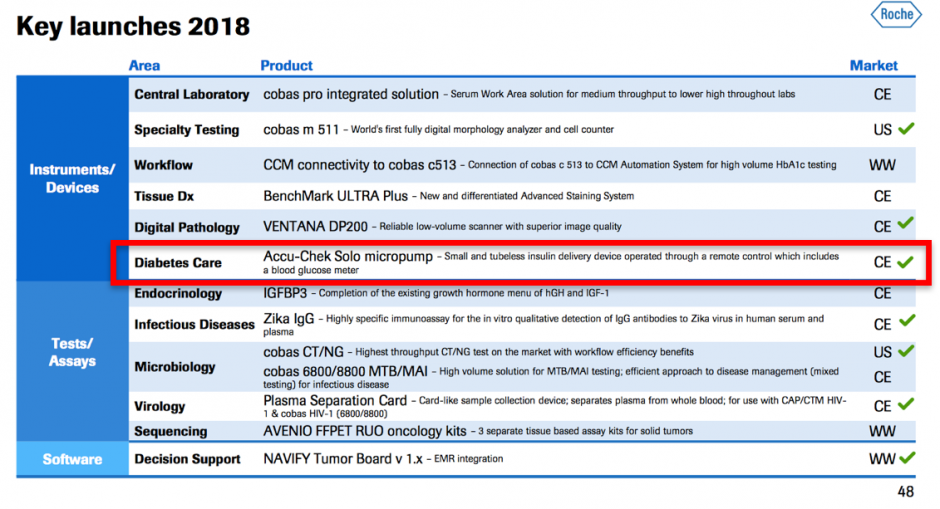The height and width of the screenshot is (509, 940).
Task: Click 'CCM connectivity to cobas c513' product
Action: [360, 165]
